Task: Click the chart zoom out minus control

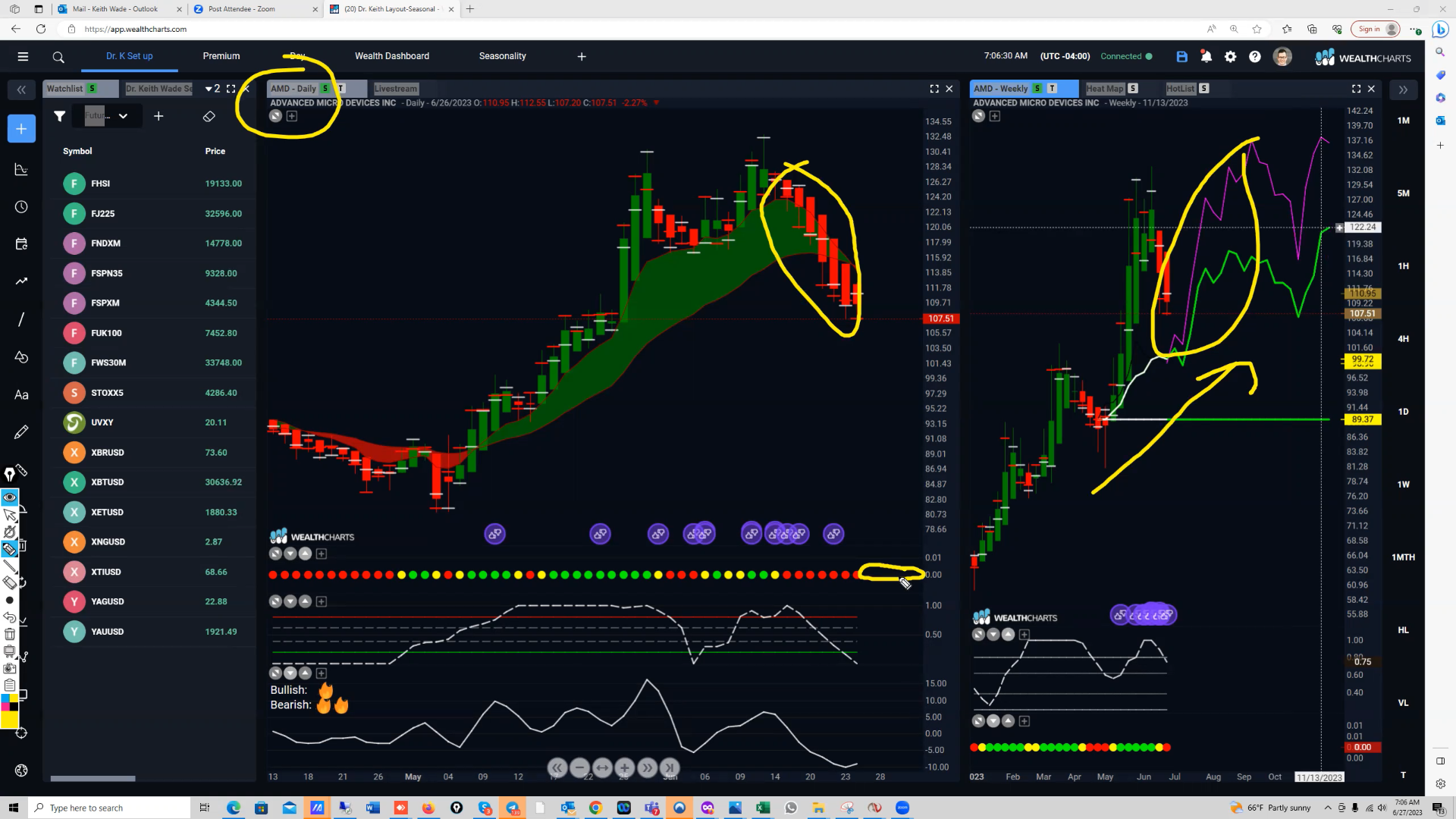Action: 579,767
